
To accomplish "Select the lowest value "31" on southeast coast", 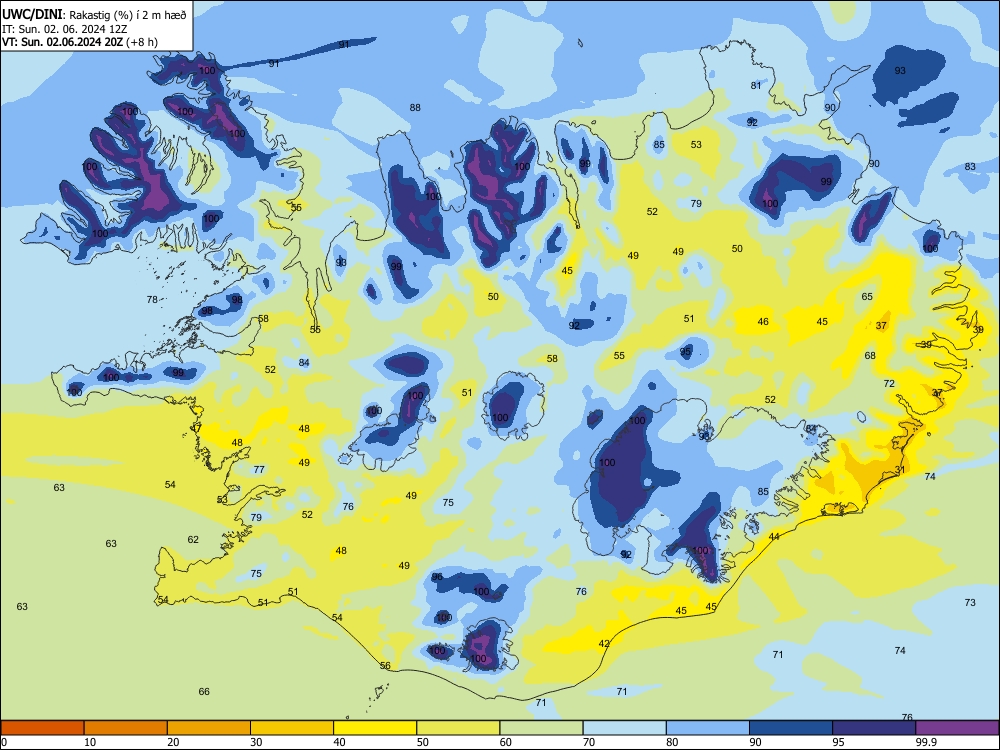I will tap(900, 470).
